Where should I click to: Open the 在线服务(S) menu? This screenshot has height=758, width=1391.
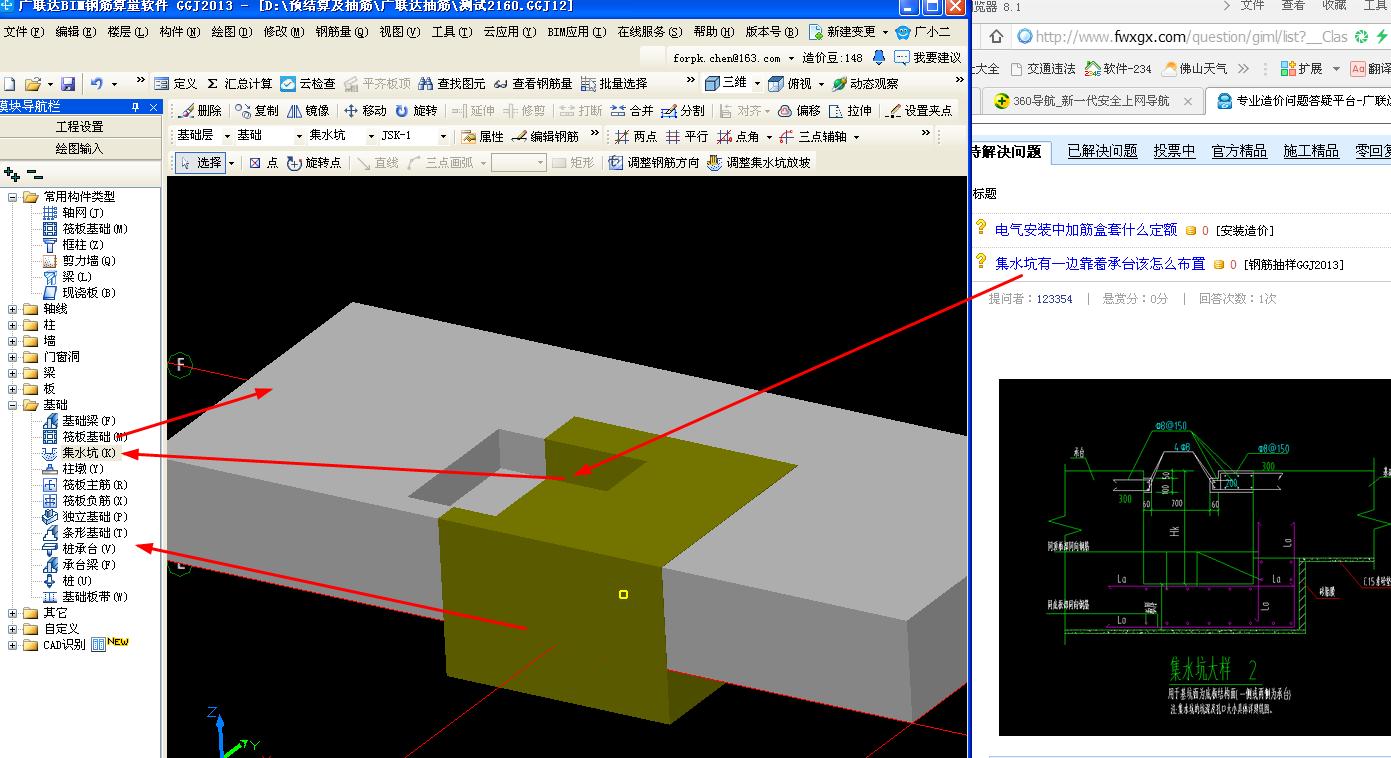coord(650,32)
